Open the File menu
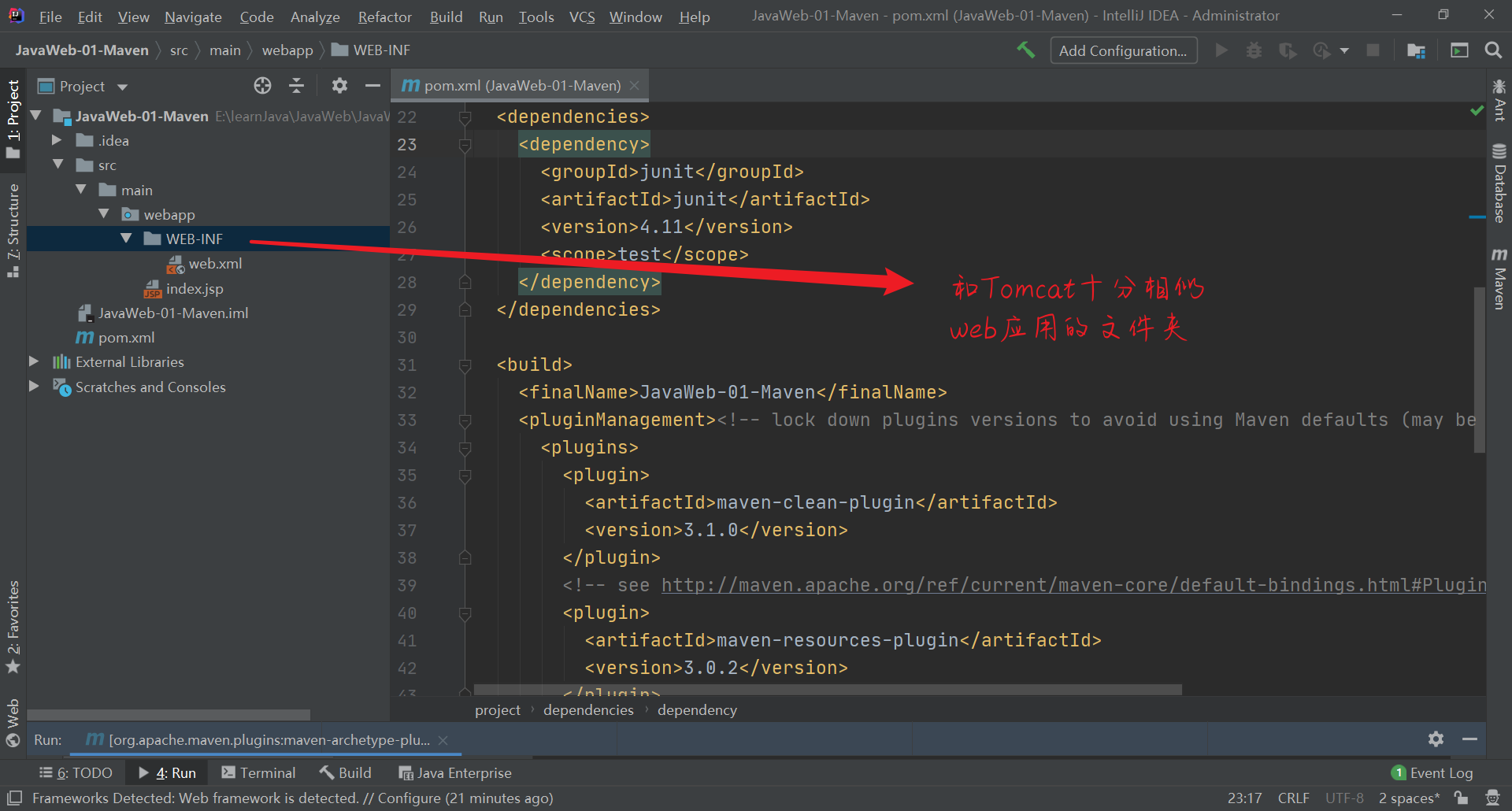The height and width of the screenshot is (811, 1512). pyautogui.click(x=50, y=17)
